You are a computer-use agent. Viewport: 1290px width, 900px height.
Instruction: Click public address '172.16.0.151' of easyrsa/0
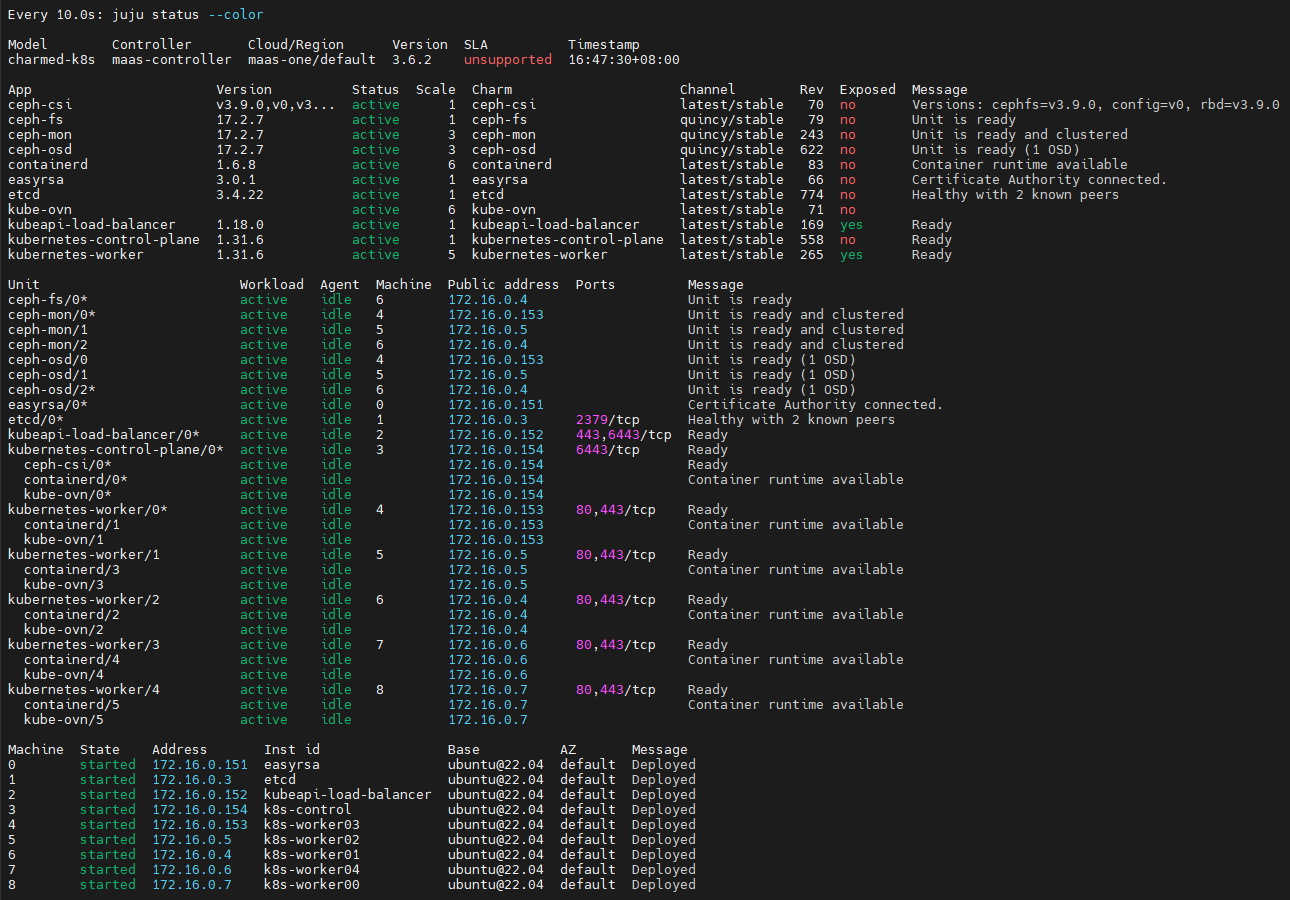[496, 405]
